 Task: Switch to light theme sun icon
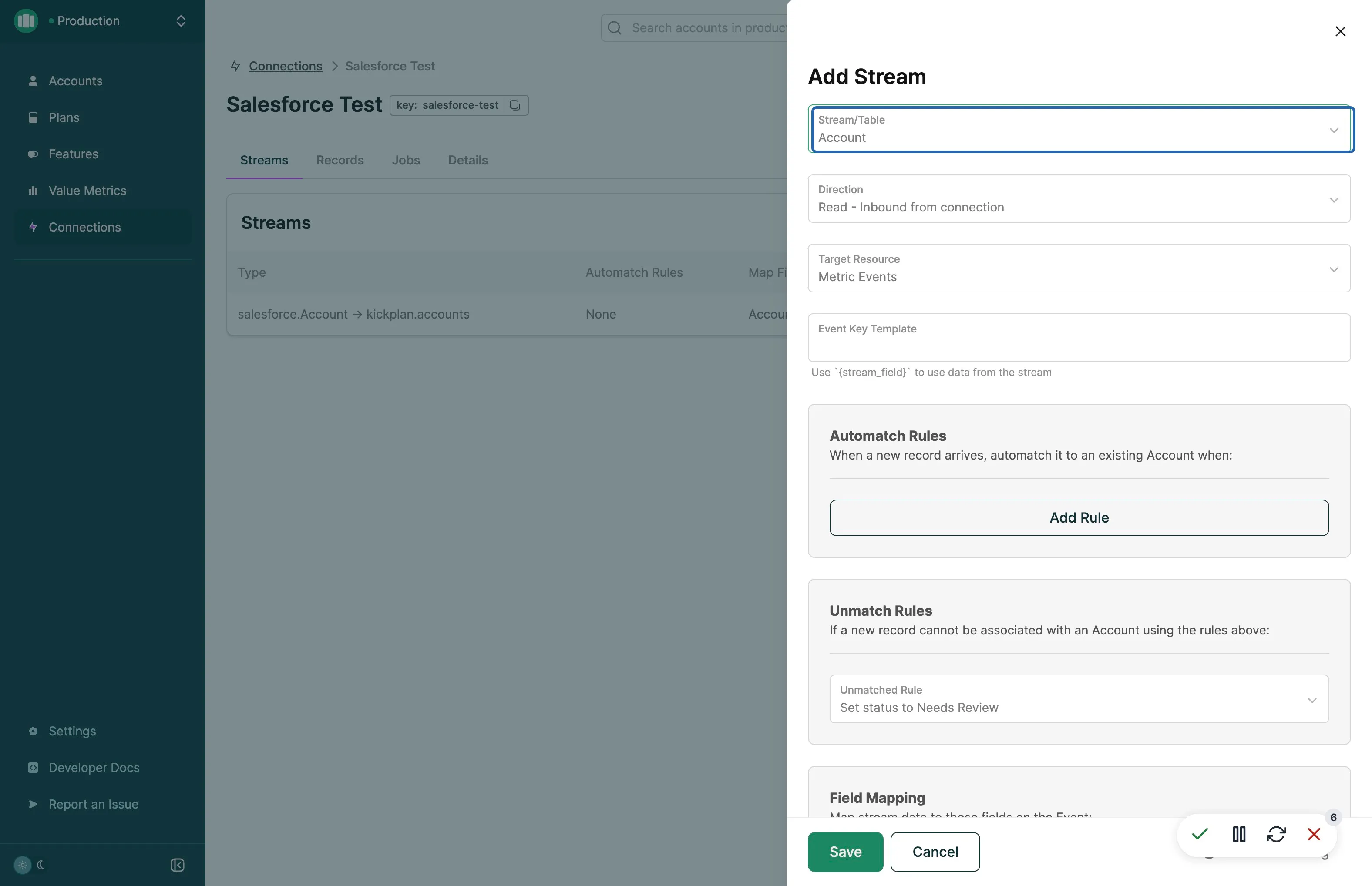point(23,865)
